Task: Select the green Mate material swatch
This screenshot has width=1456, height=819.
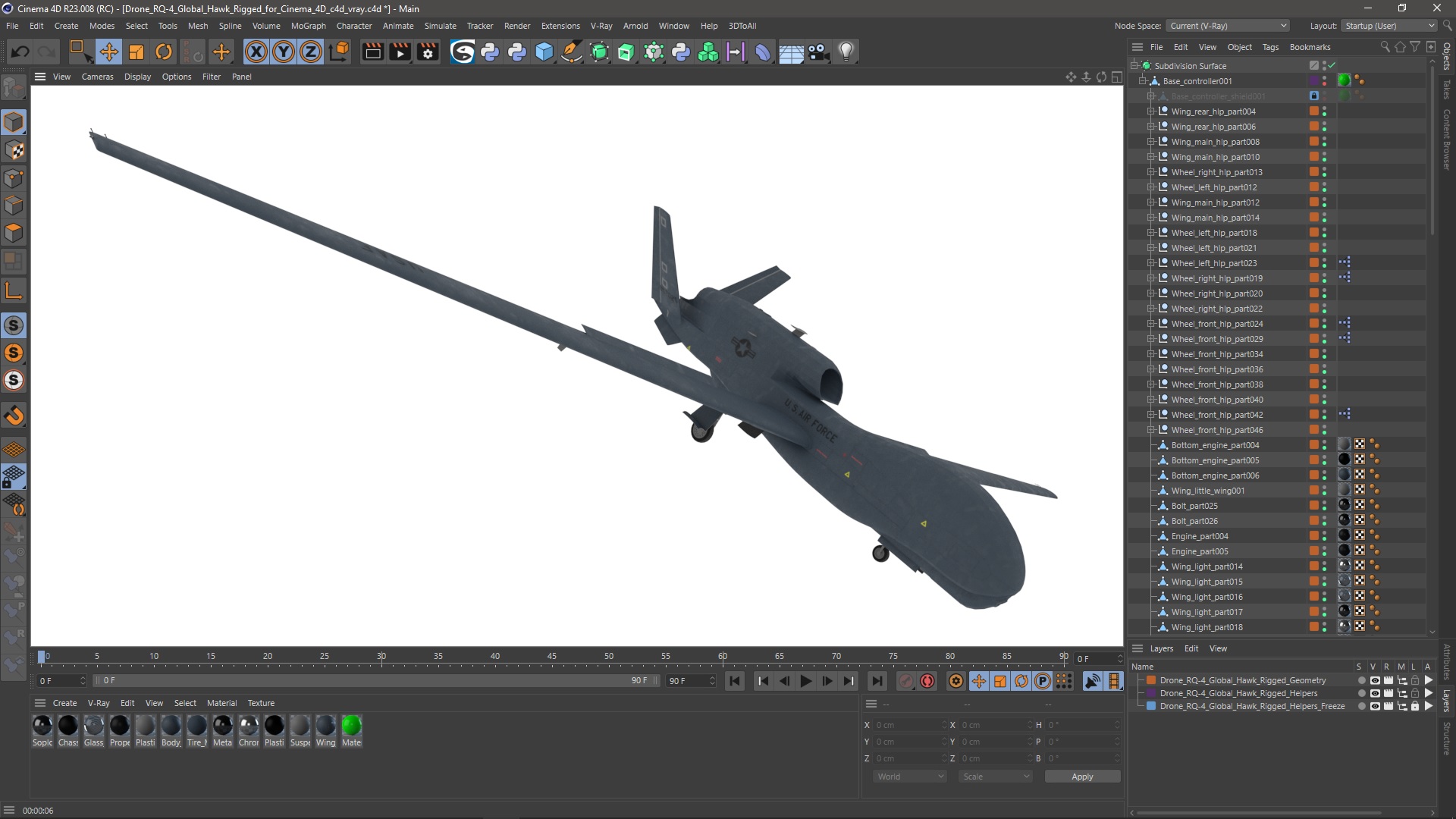Action: (351, 730)
